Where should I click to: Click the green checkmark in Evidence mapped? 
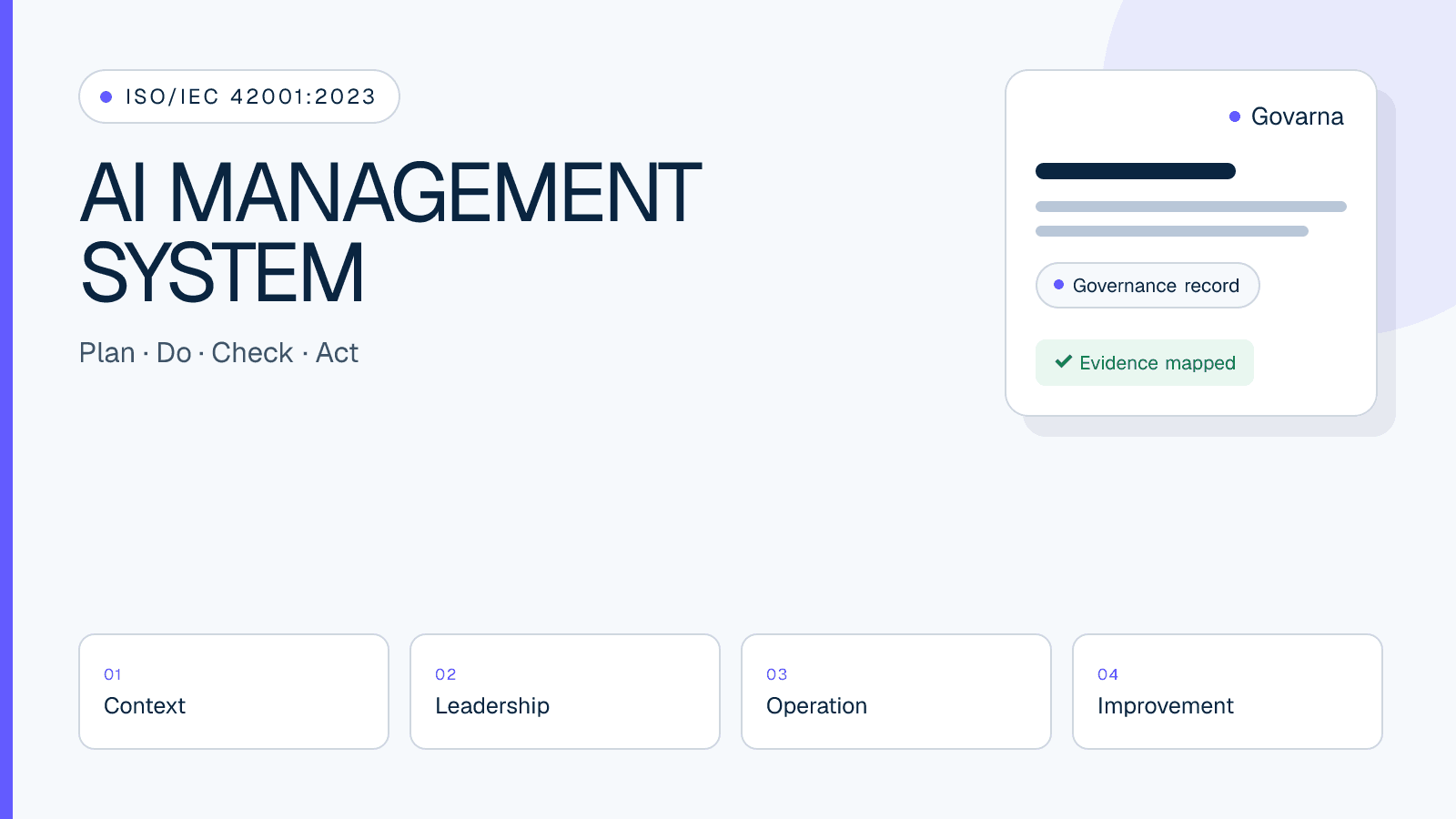[x=1063, y=361]
